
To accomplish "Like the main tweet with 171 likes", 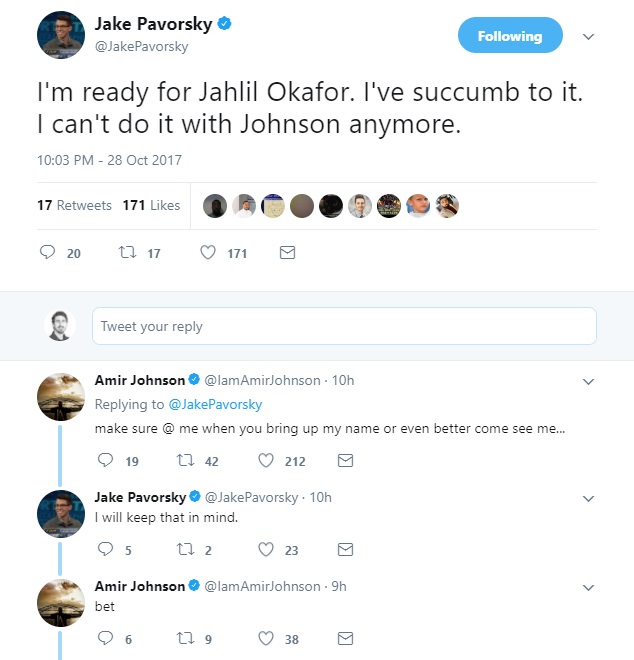I will click(x=208, y=253).
